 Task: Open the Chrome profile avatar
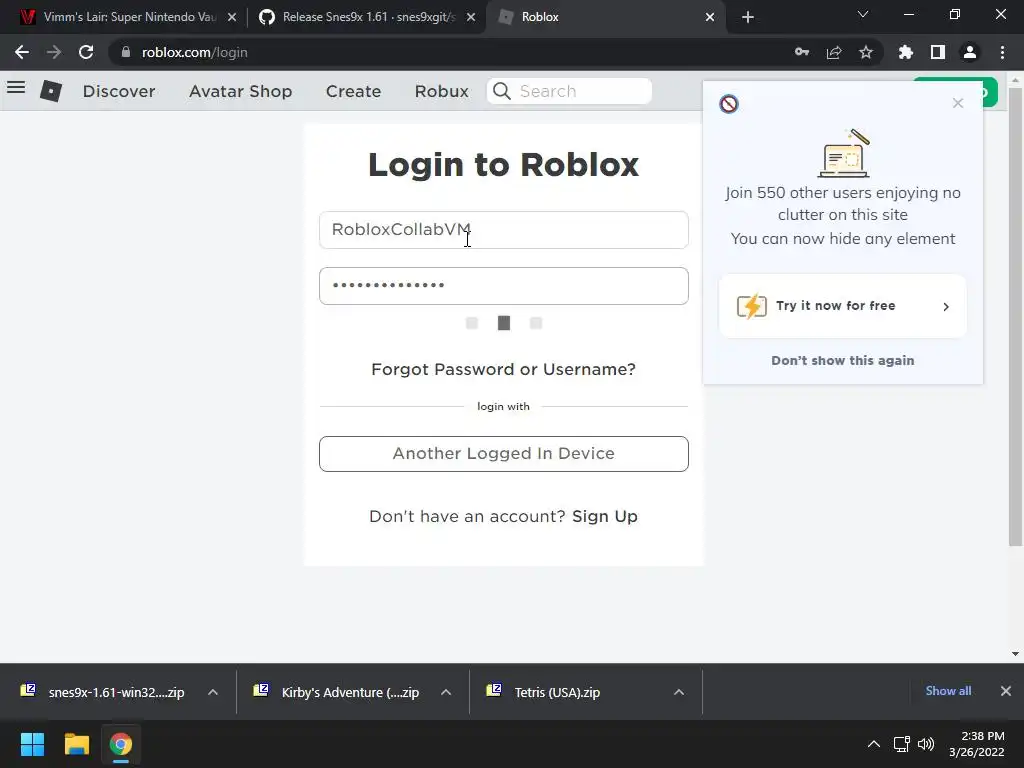970,52
